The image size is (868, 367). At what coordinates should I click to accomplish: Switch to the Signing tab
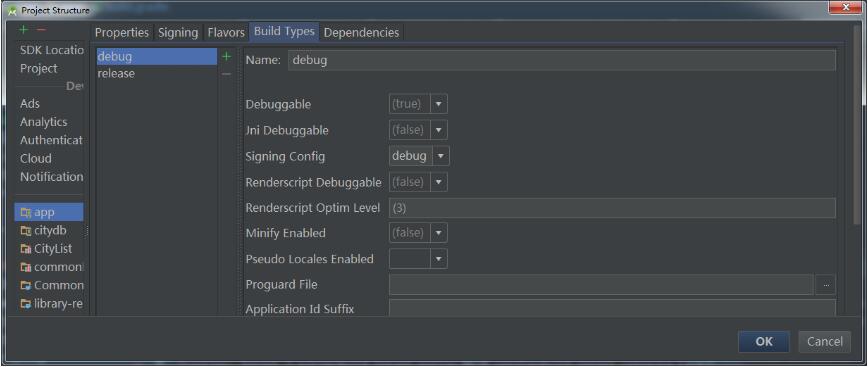[x=178, y=33]
